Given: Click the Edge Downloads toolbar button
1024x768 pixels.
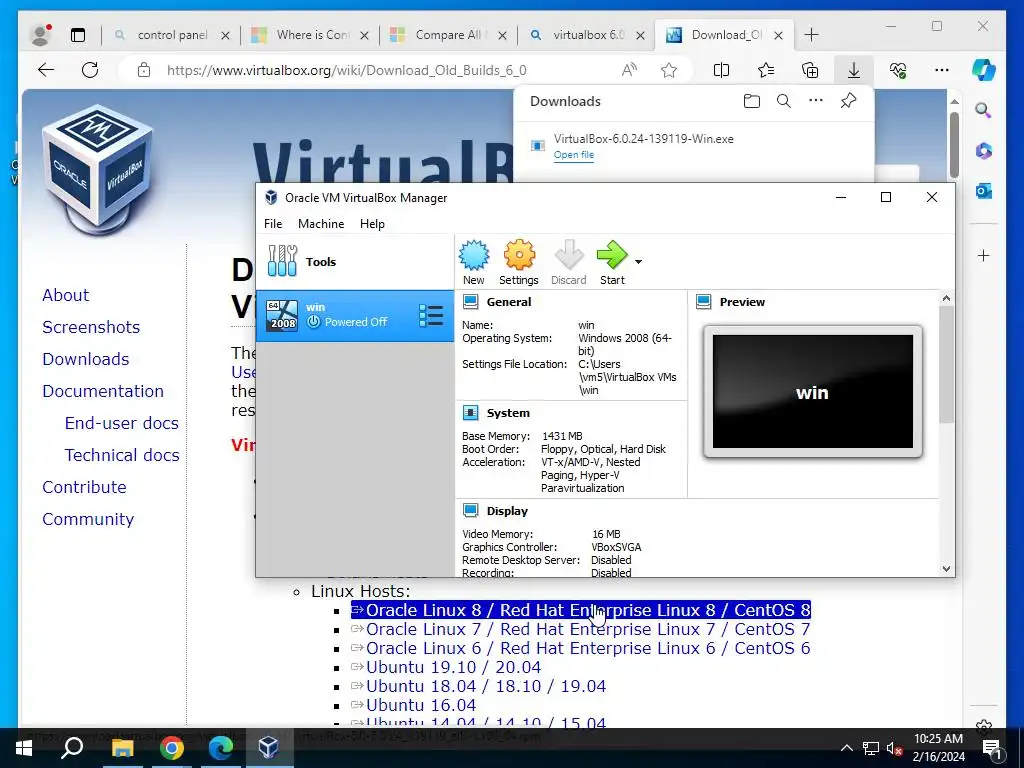Looking at the screenshot, I should tap(854, 70).
